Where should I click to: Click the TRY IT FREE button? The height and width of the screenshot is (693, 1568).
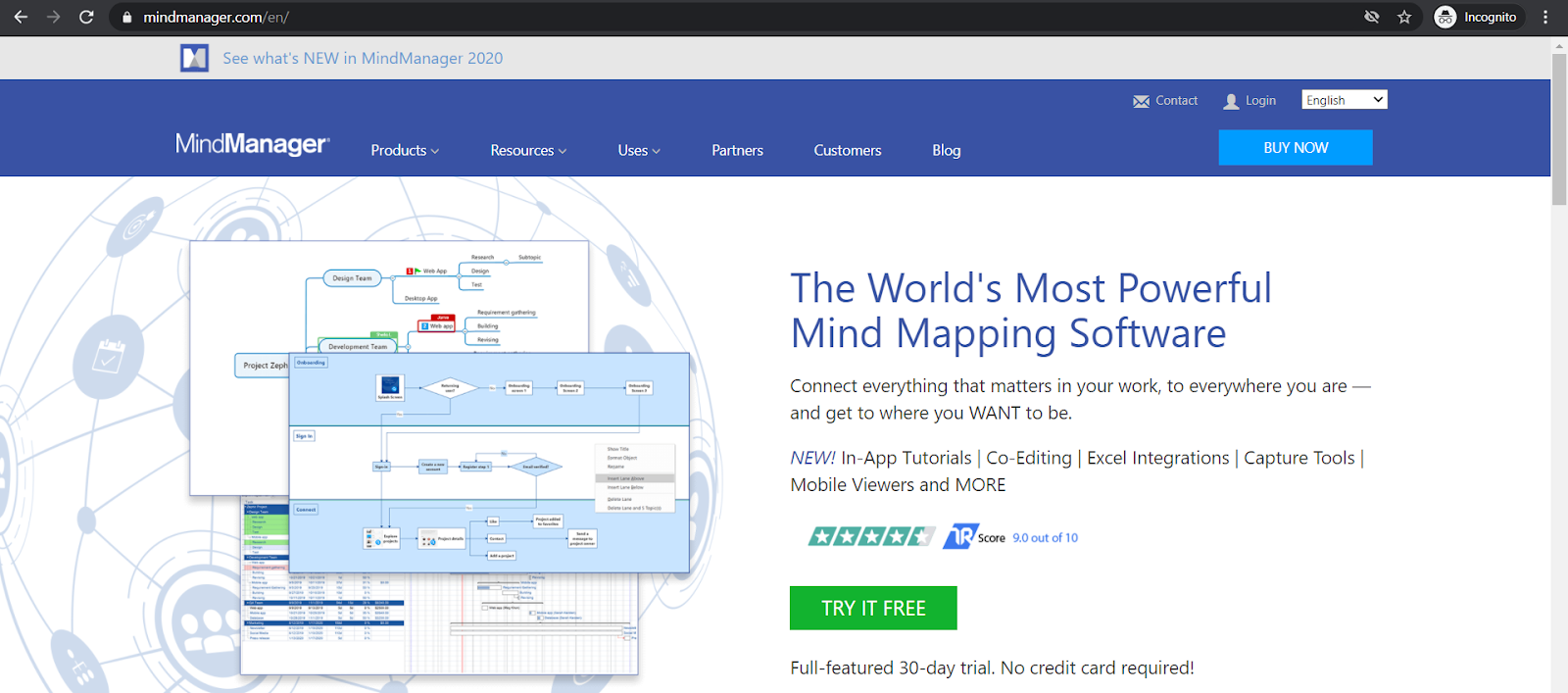[x=873, y=608]
